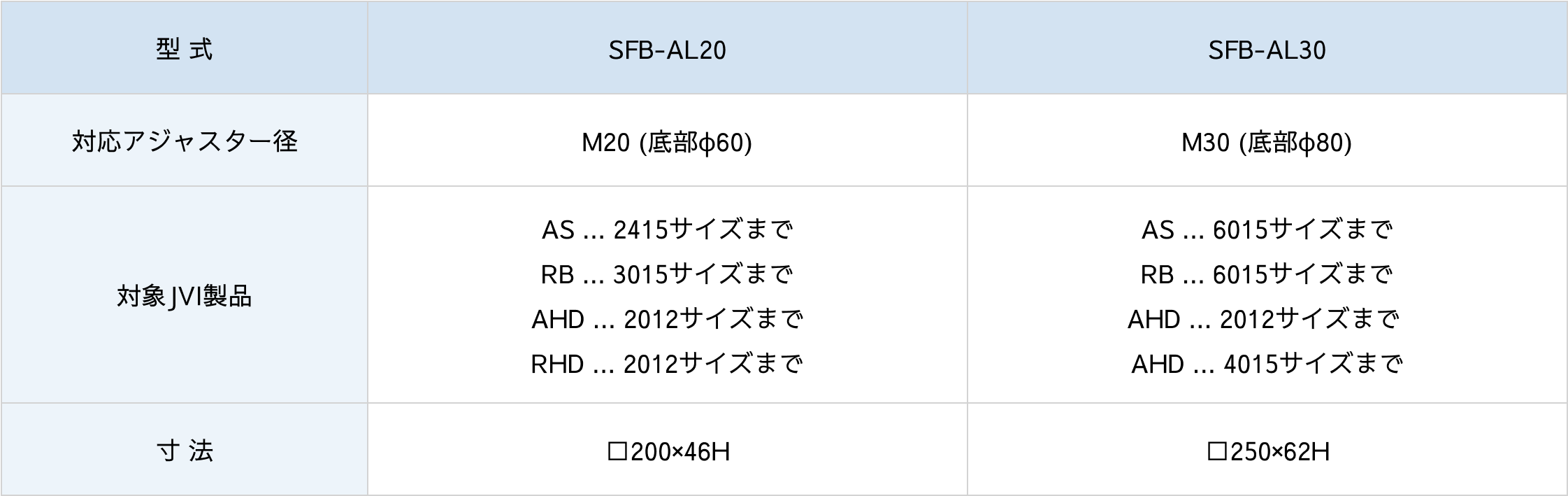The image size is (1568, 496).
Task: Select the SFB-AL30 column header
Action: (1267, 50)
